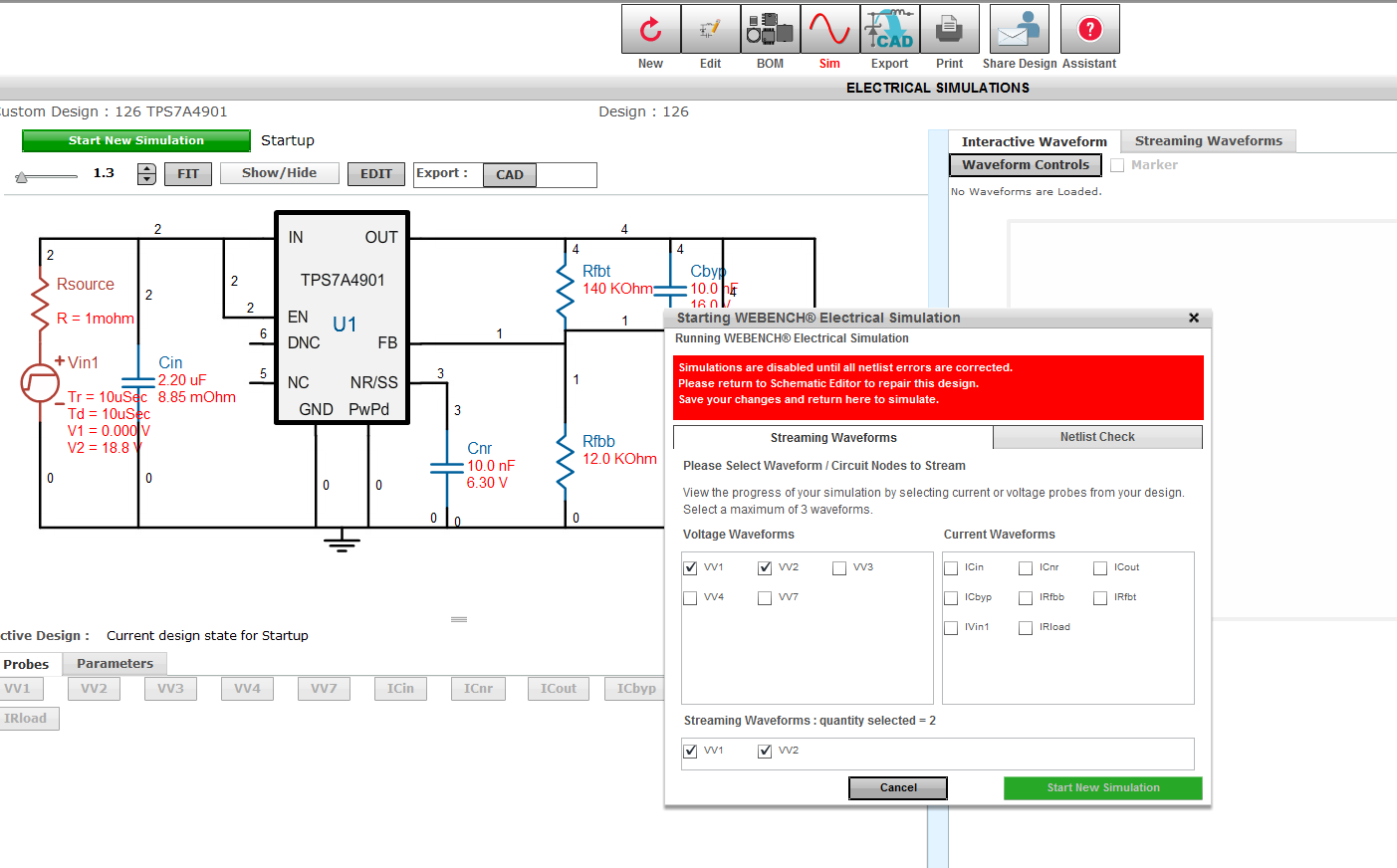Viewport: 1397px width, 868px height.
Task: Toggle the Marker checkbox
Action: [x=1117, y=166]
